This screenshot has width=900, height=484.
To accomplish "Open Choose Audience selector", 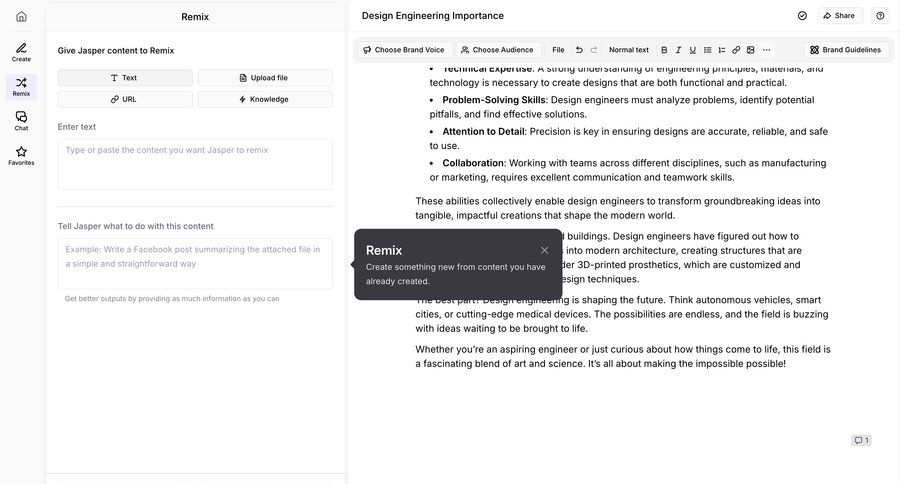I will point(497,50).
